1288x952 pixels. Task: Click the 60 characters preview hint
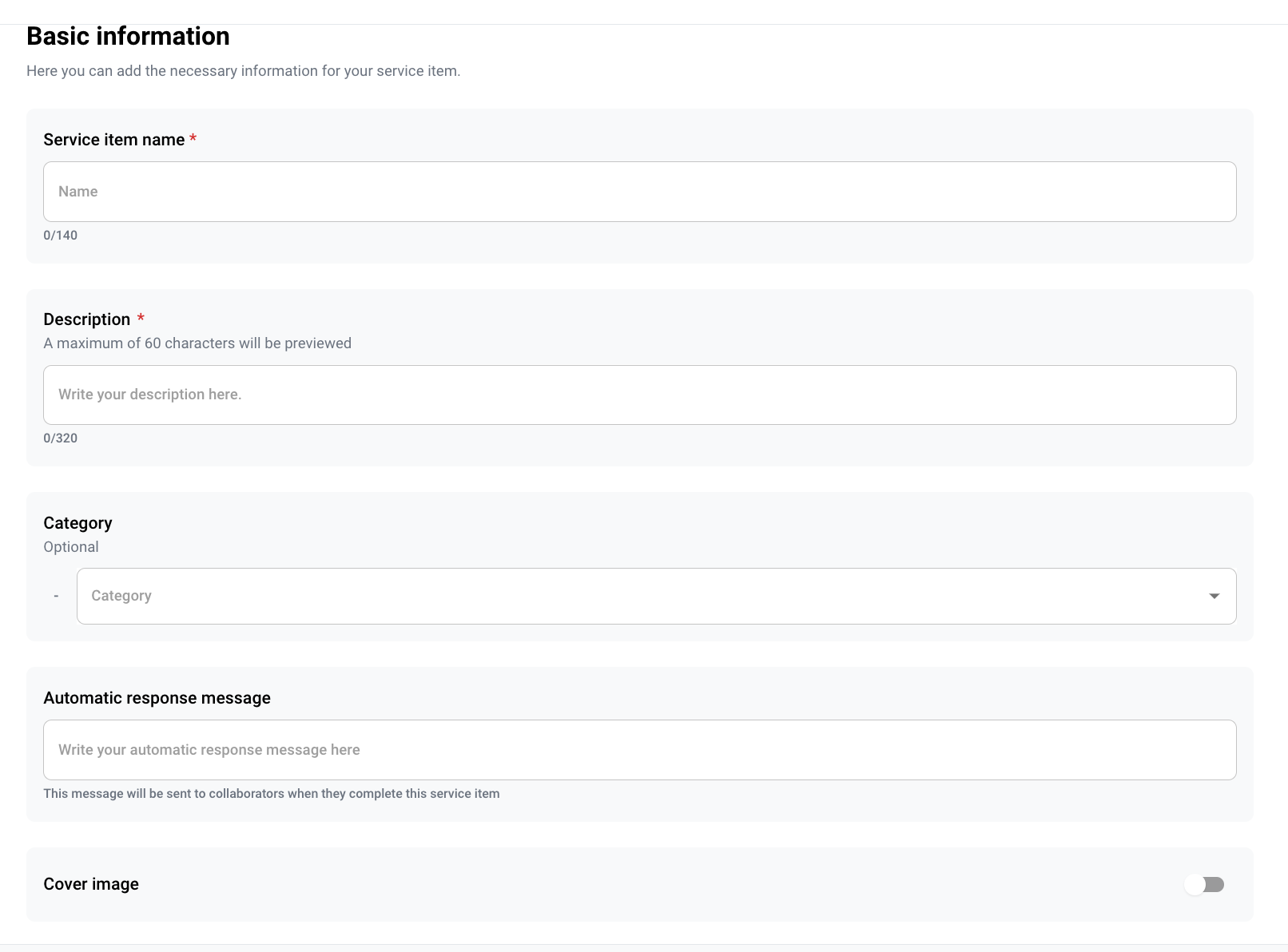pos(197,343)
